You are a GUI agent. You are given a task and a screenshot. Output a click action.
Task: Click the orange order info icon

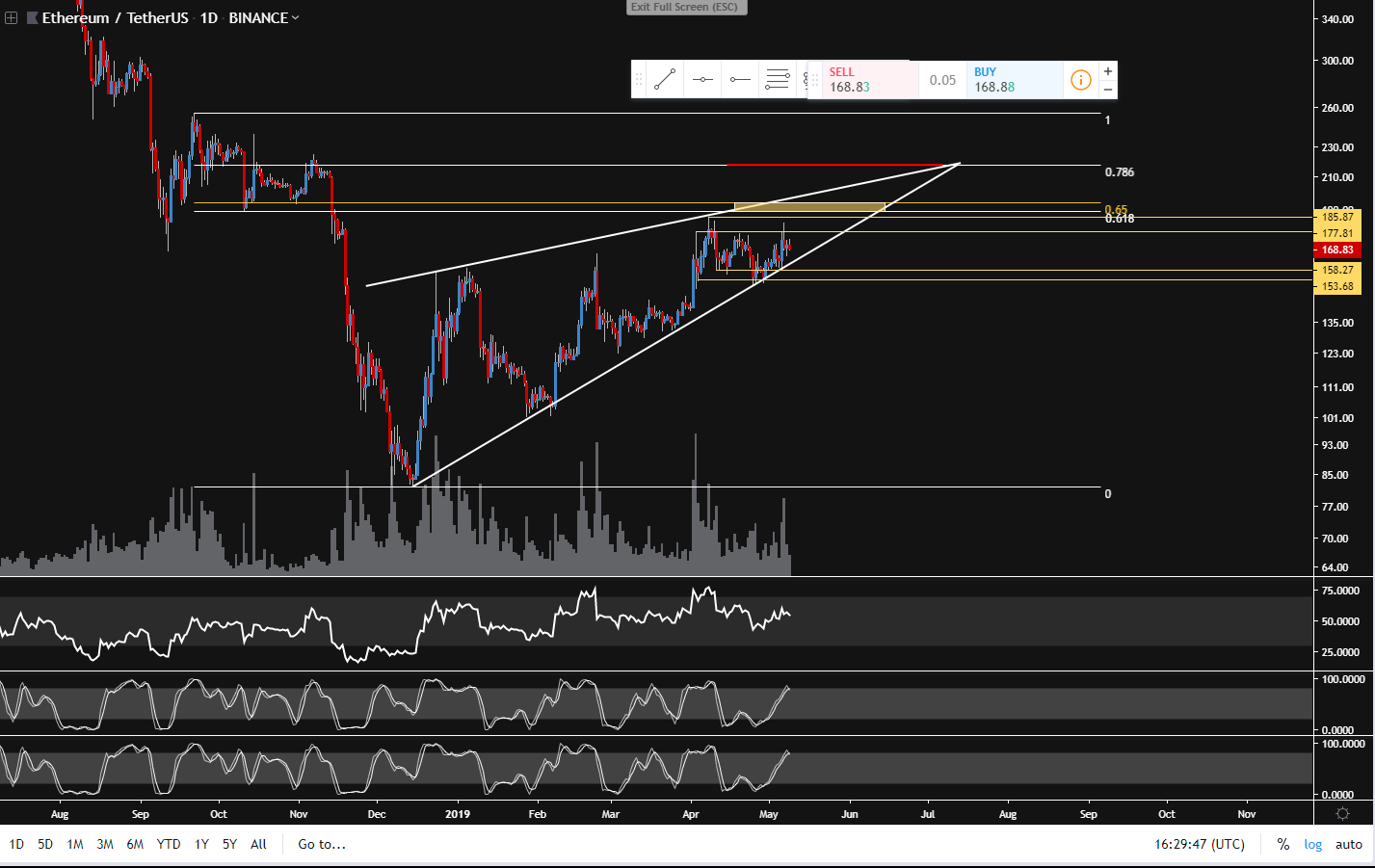[x=1081, y=80]
